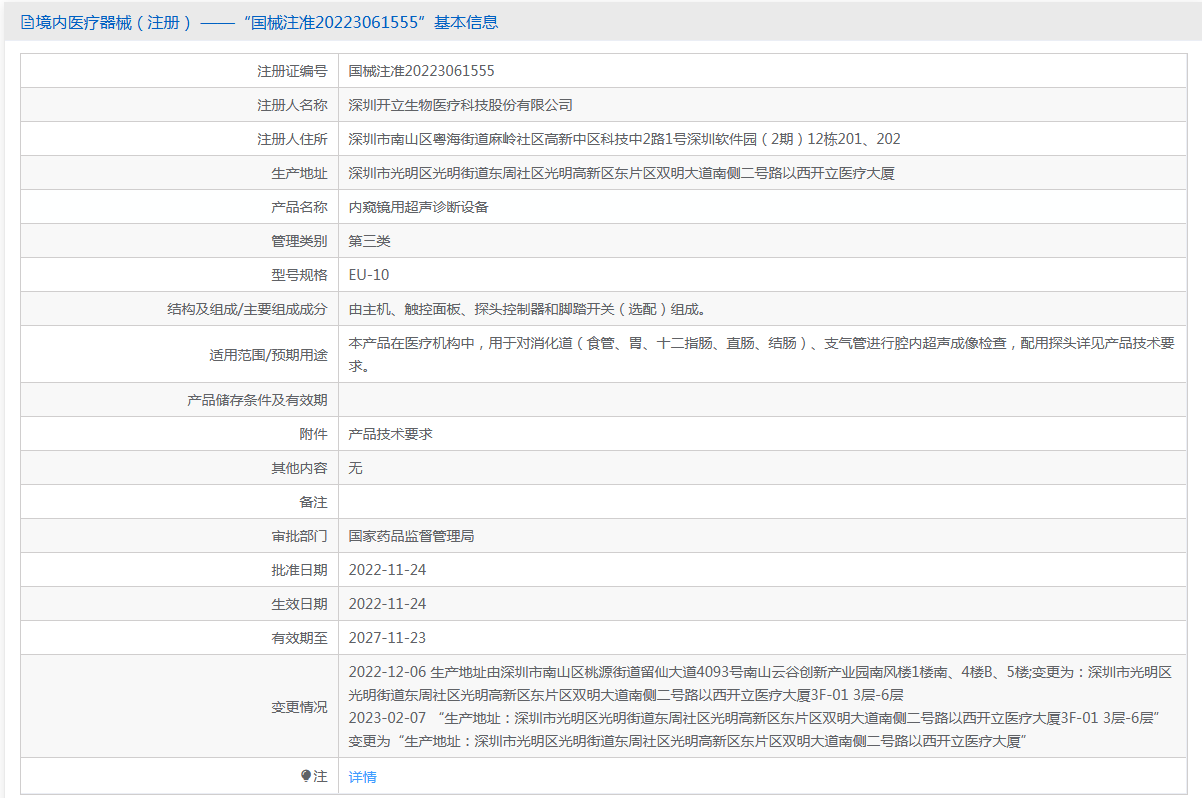Screen dimensions: 1202x798
Task: Click the 注册人住所 address value
Action: pyautogui.click(x=624, y=139)
